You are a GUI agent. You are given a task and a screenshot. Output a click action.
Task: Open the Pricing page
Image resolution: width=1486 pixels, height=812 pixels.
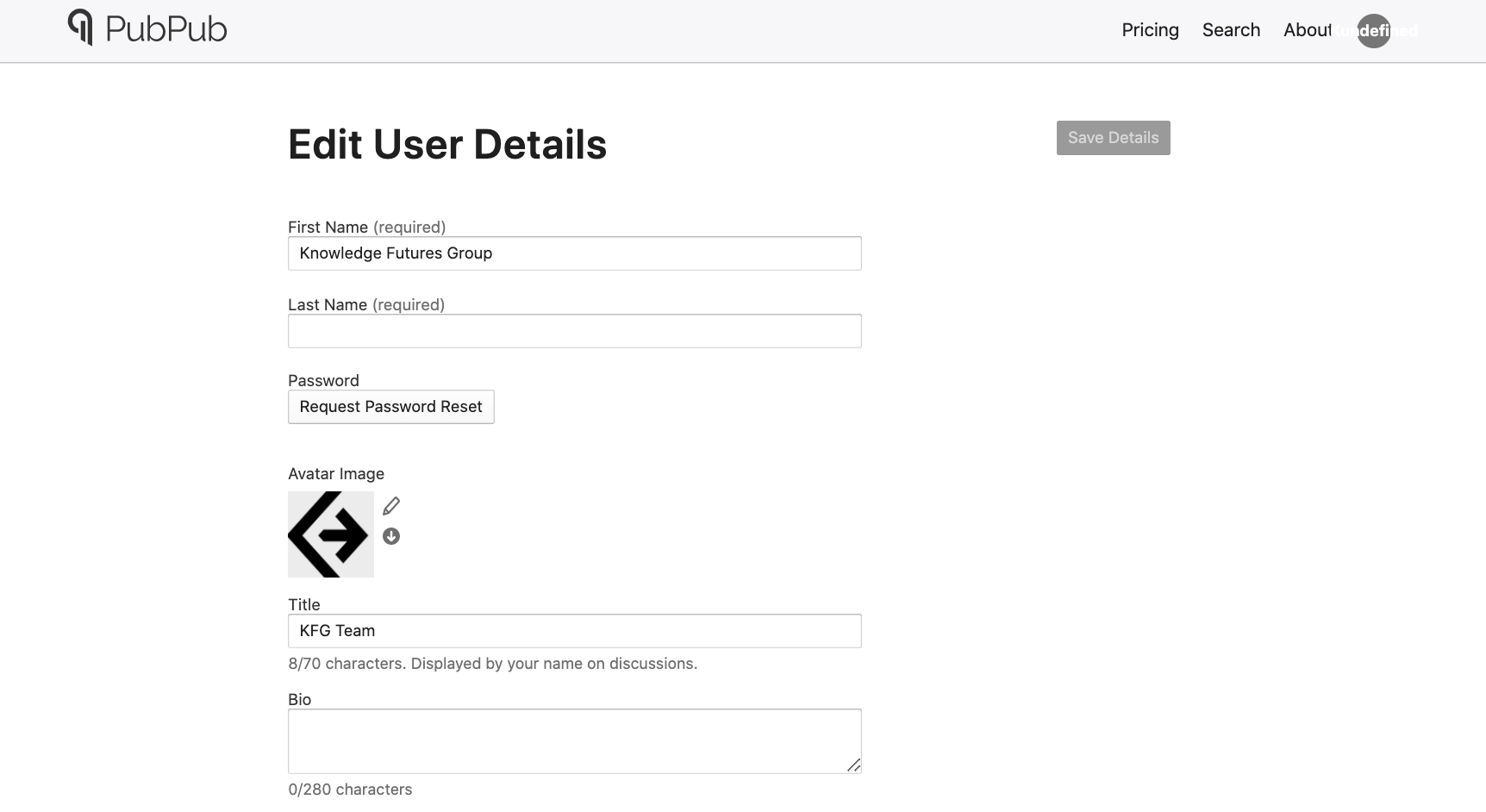click(1150, 30)
